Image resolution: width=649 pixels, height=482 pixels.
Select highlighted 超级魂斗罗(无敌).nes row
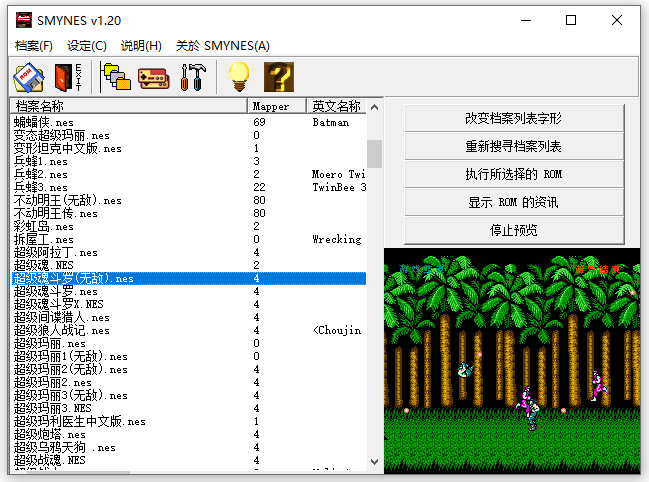tap(189, 278)
